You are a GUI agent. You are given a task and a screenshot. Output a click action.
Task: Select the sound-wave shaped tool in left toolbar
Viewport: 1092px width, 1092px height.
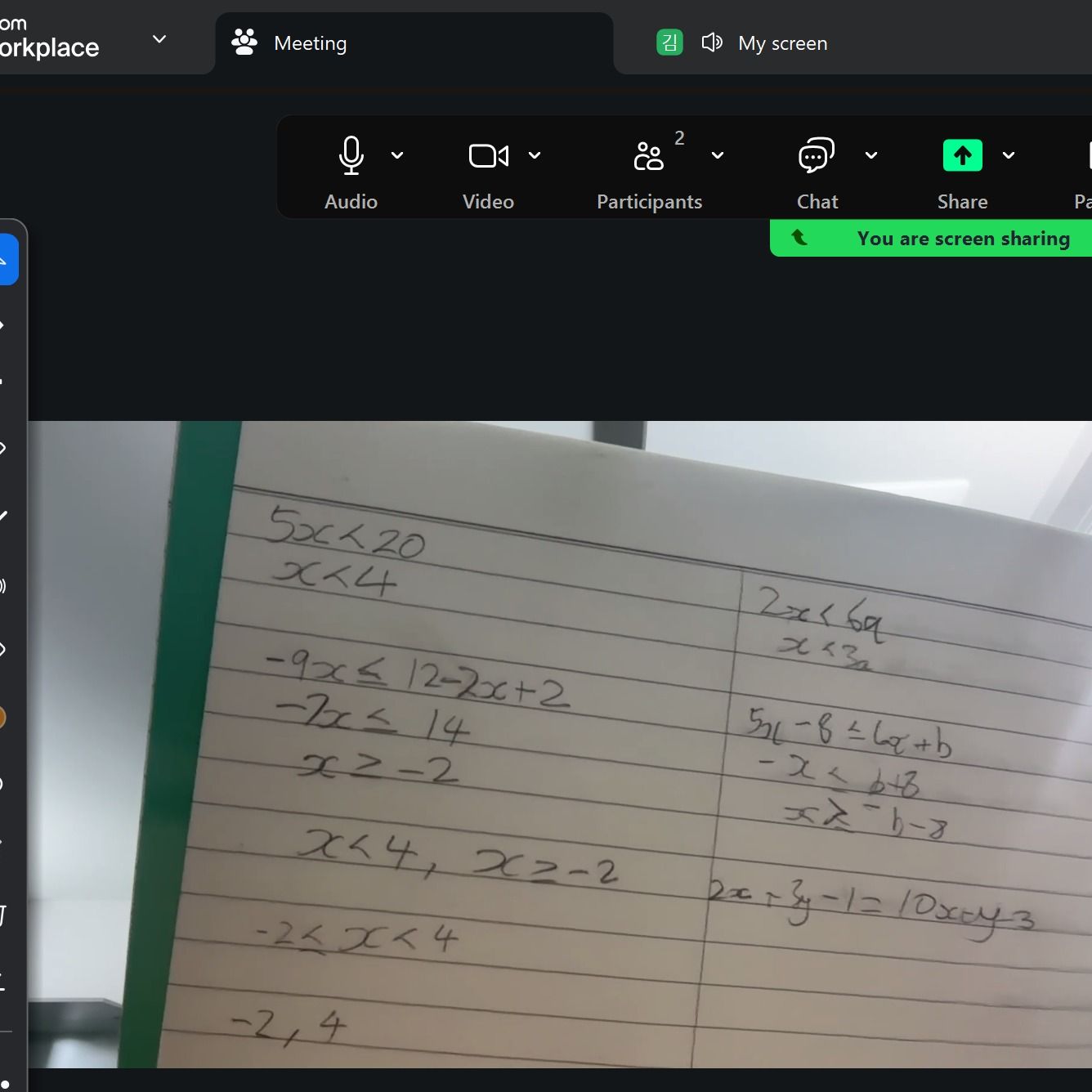4,585
